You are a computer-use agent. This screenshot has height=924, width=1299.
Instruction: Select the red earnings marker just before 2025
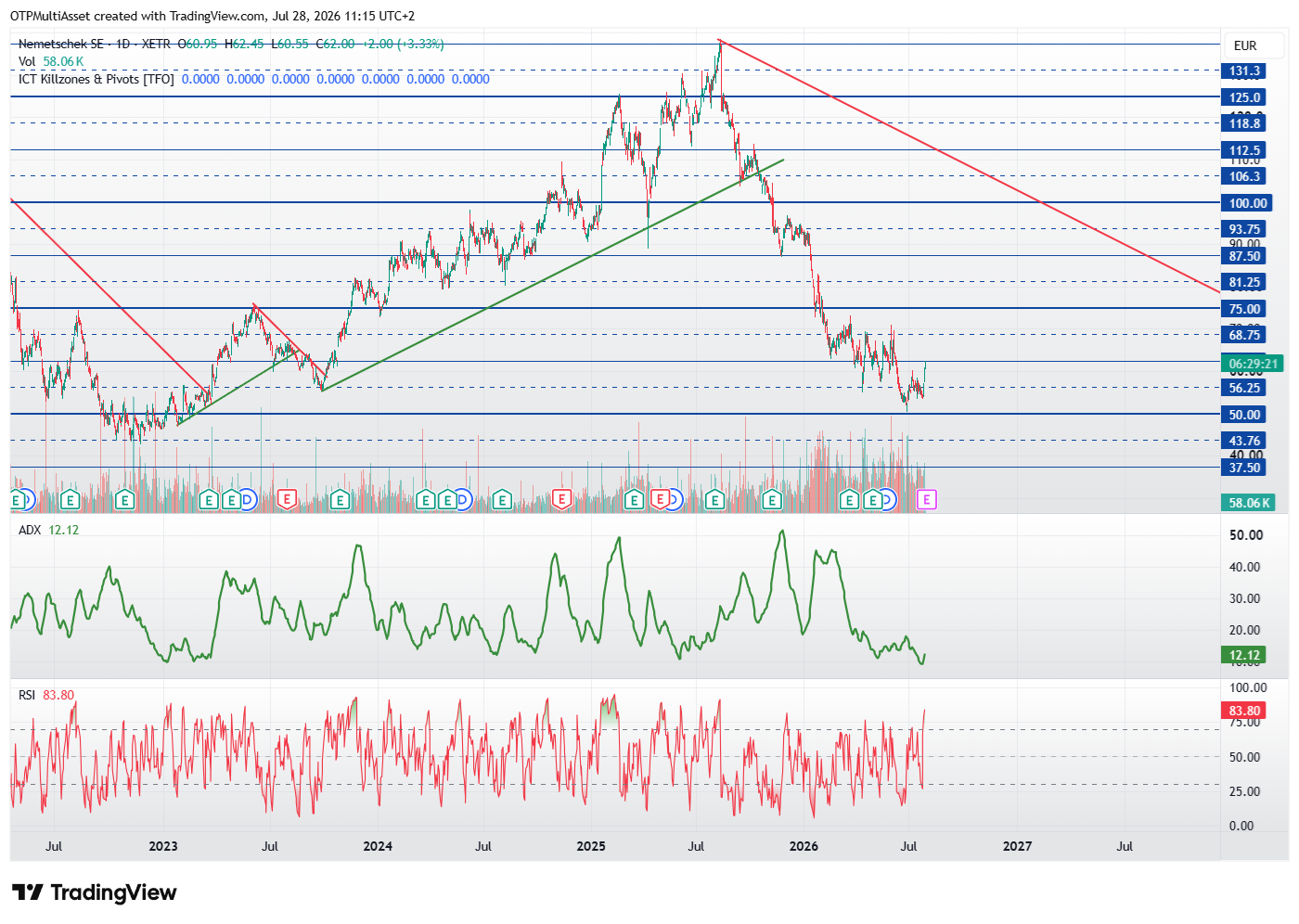(561, 500)
